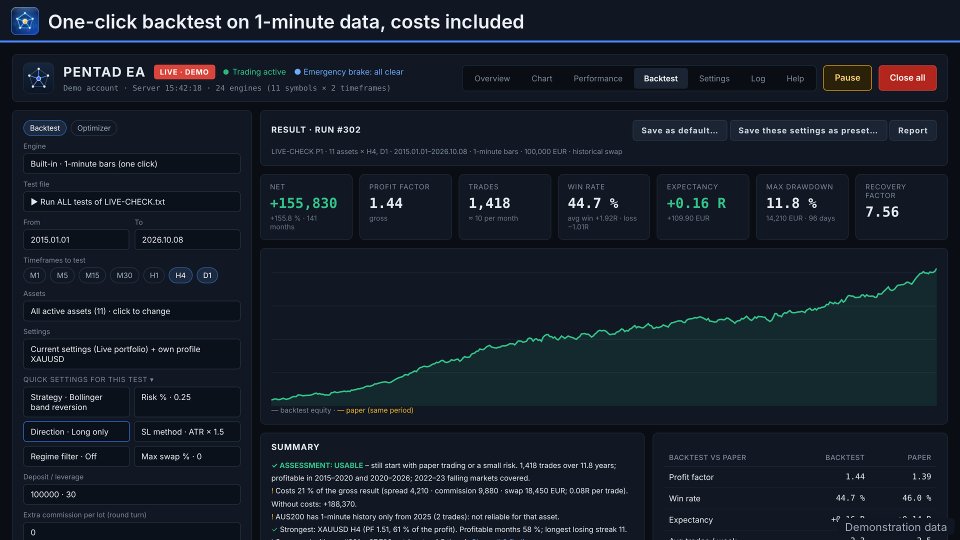Toggle the M15 timeframe chip
The image size is (960, 540).
click(x=92, y=276)
